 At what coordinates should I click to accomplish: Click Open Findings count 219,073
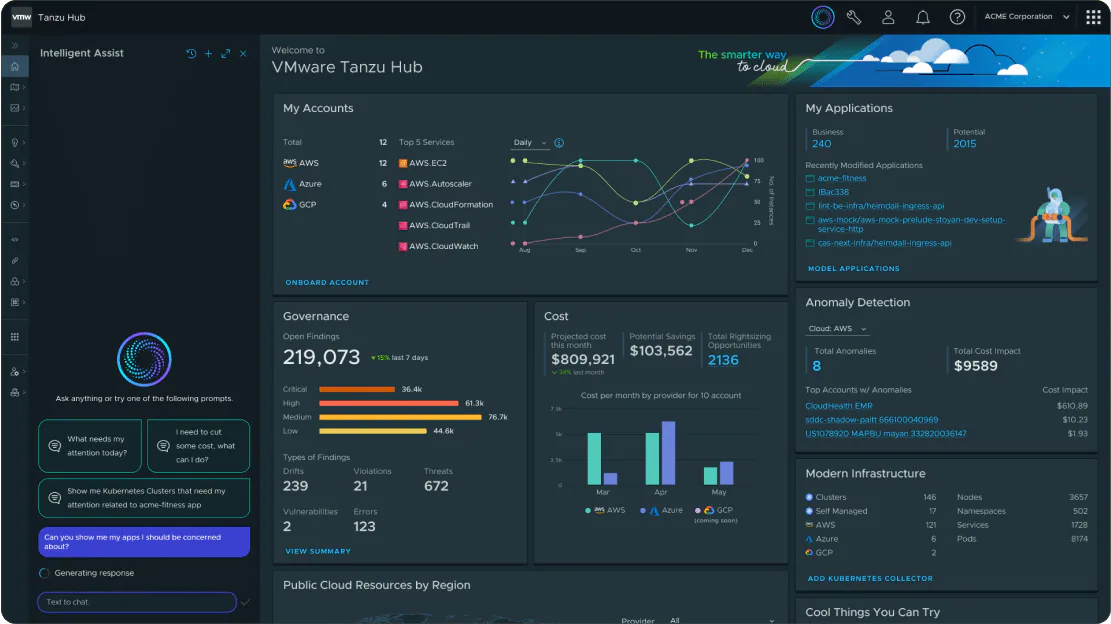tap(322, 357)
